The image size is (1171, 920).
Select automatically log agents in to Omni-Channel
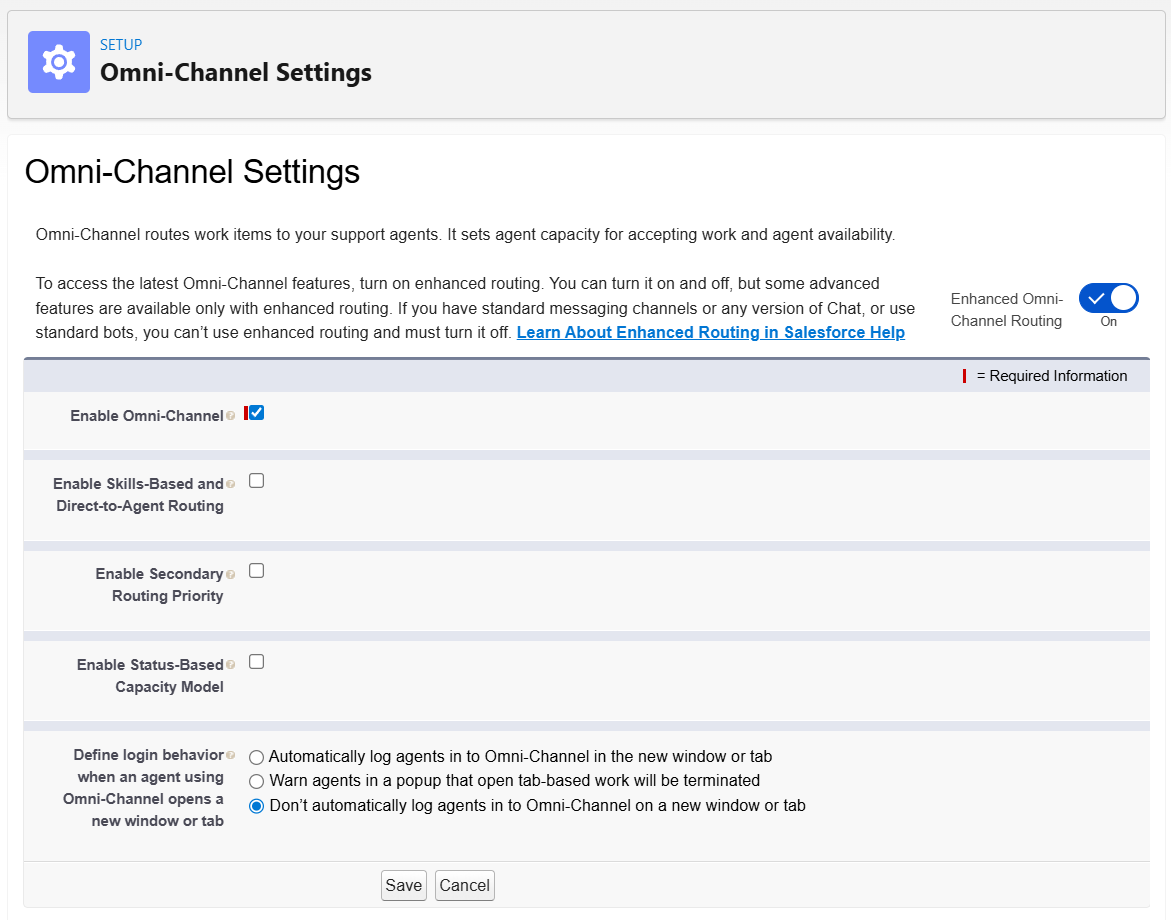(255, 757)
